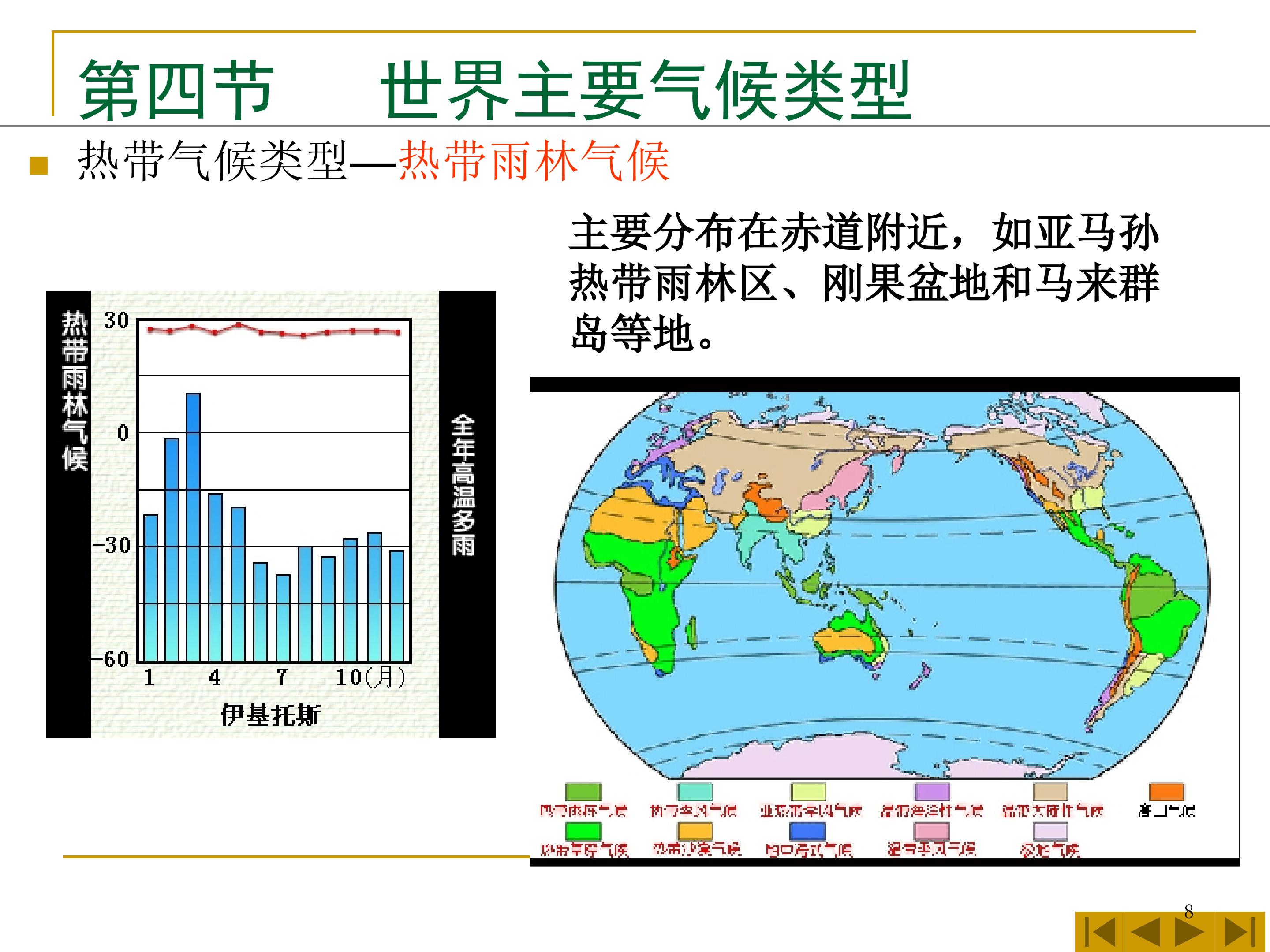Viewport: 1270px width, 952px height.
Task: Click the blue Mediterranean climate legend swatch
Action: (807, 832)
